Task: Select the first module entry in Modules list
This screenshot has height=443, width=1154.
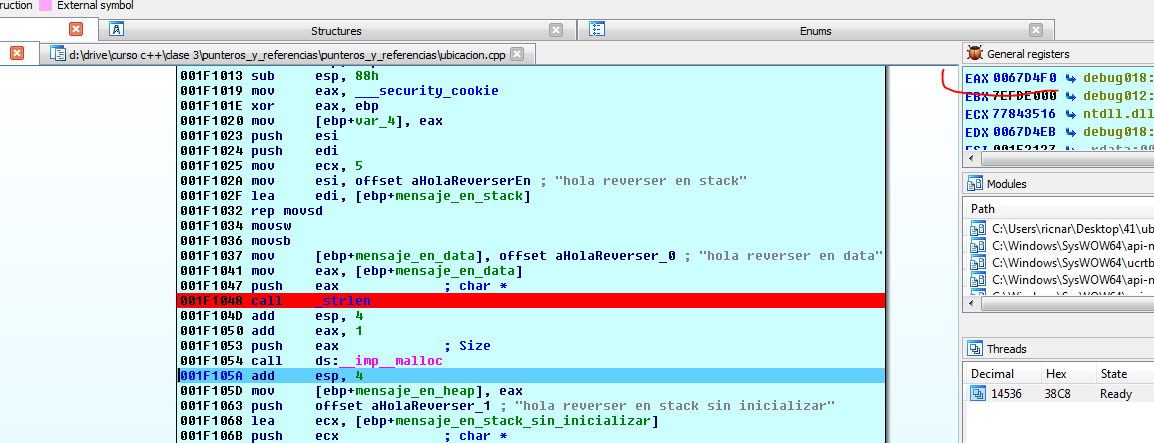Action: point(1060,228)
